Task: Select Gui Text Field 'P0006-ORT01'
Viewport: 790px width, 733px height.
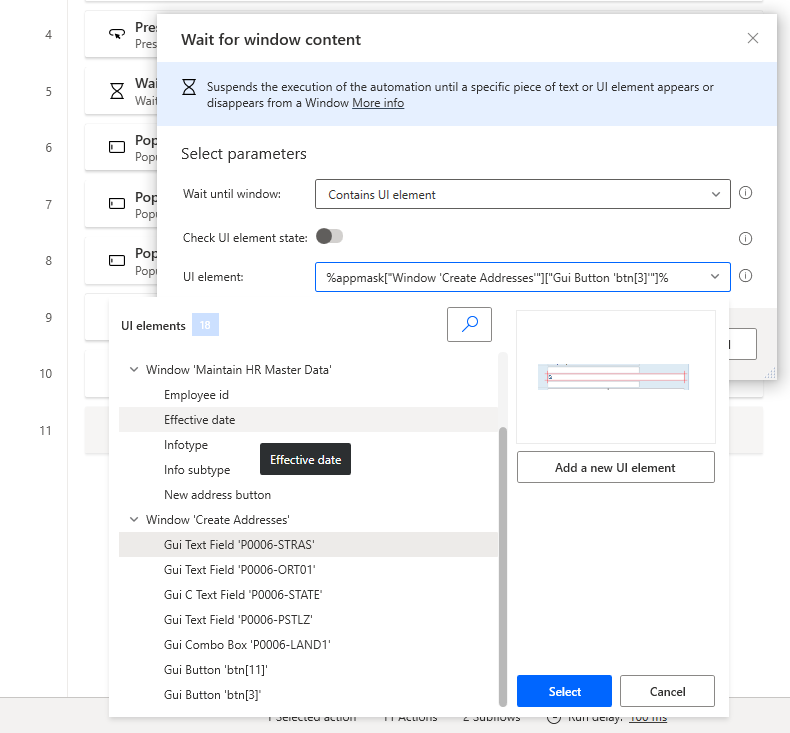Action: (x=308, y=570)
